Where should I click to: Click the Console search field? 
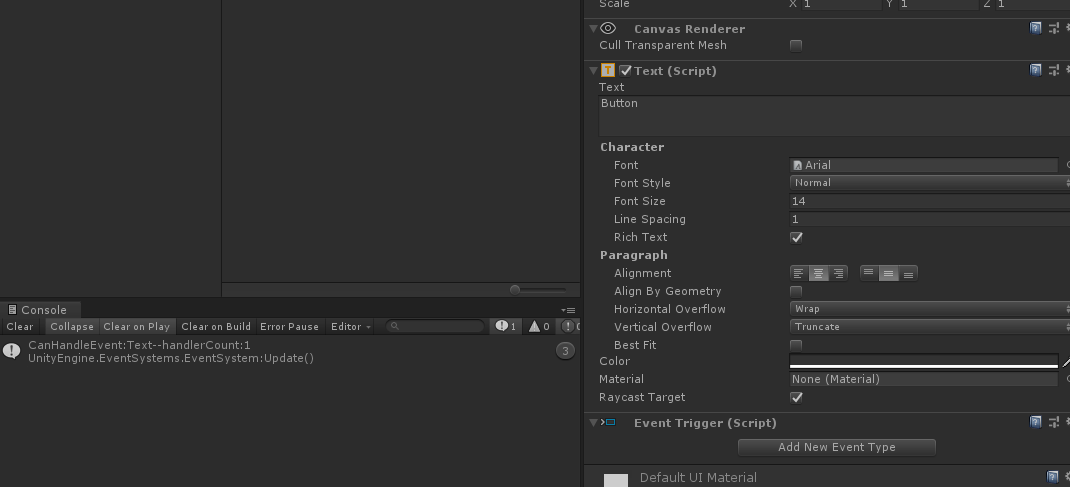(x=435, y=327)
